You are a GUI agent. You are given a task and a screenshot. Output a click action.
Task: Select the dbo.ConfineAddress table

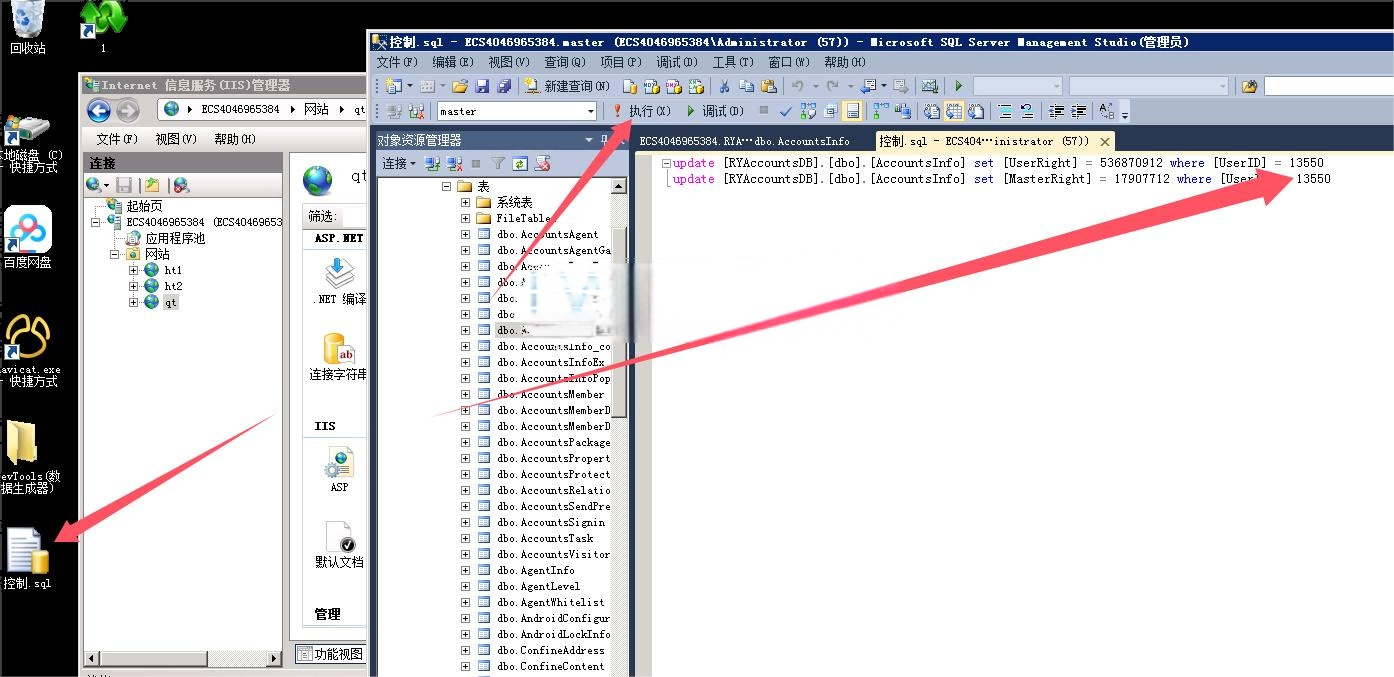click(551, 650)
